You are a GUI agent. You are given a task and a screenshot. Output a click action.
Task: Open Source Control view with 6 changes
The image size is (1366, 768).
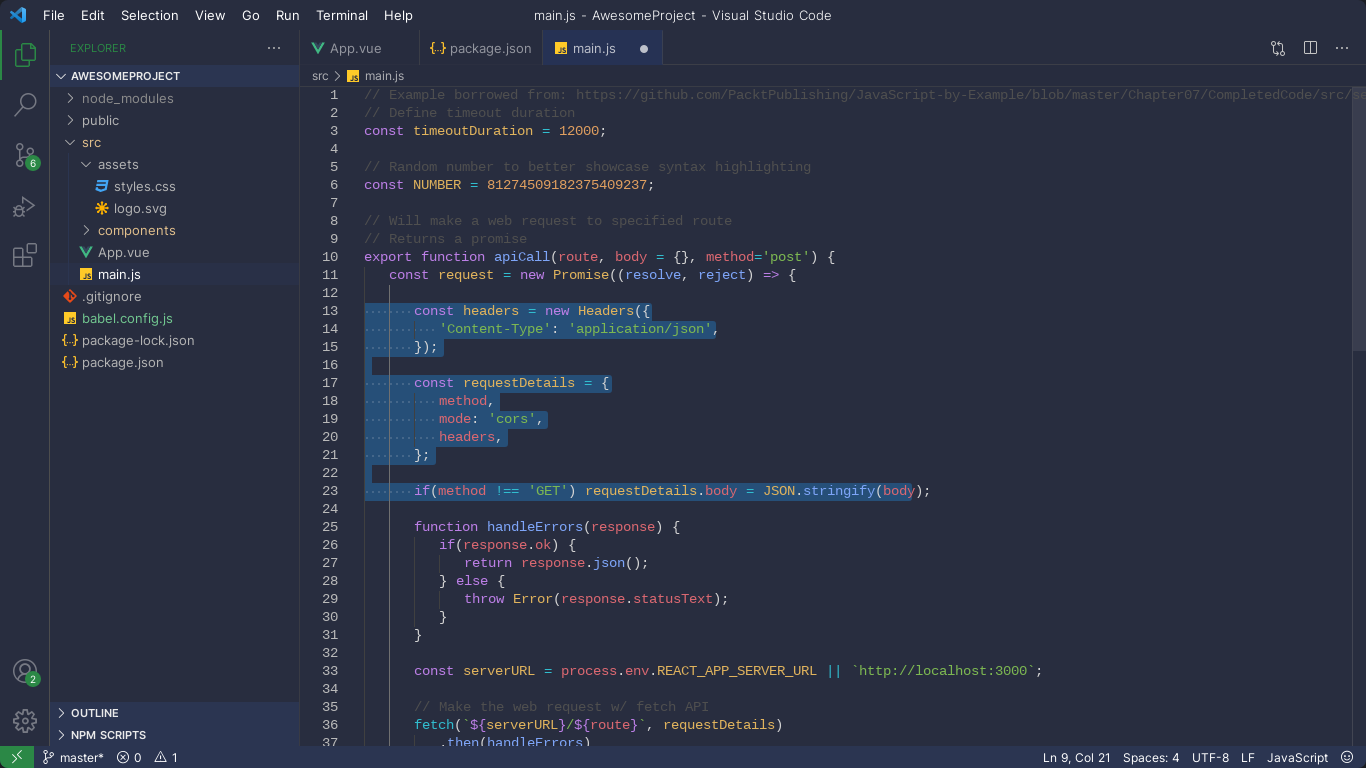pyautogui.click(x=25, y=155)
